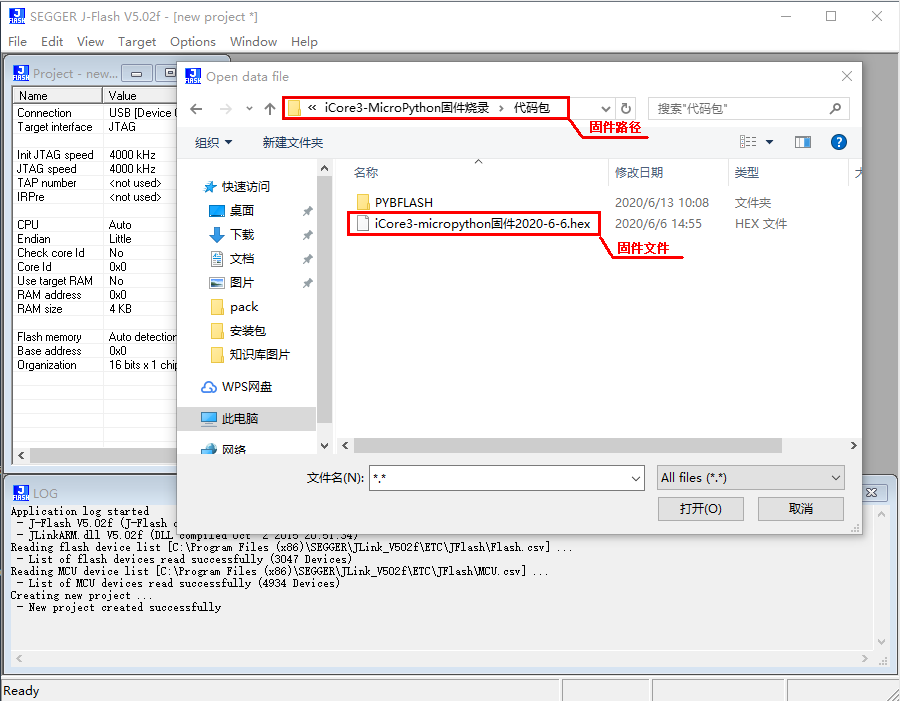Toggle the preview pane icon
This screenshot has width=900, height=701.
(x=802, y=142)
